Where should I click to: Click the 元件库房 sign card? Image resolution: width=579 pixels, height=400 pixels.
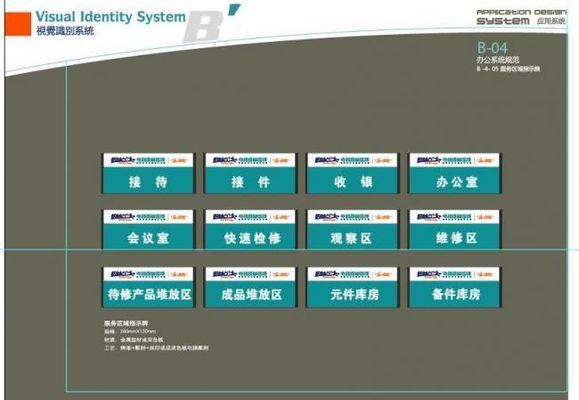click(352, 287)
